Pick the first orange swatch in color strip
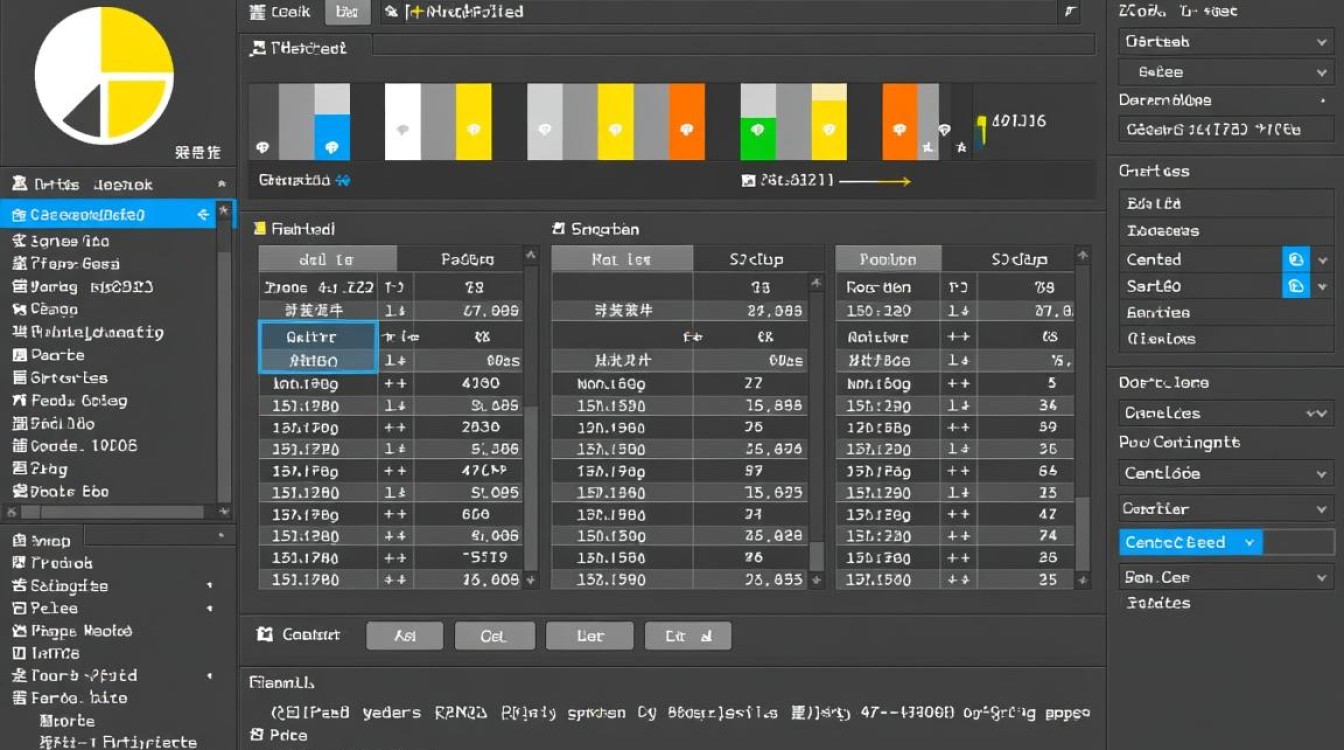Image resolution: width=1344 pixels, height=750 pixels. (686, 122)
